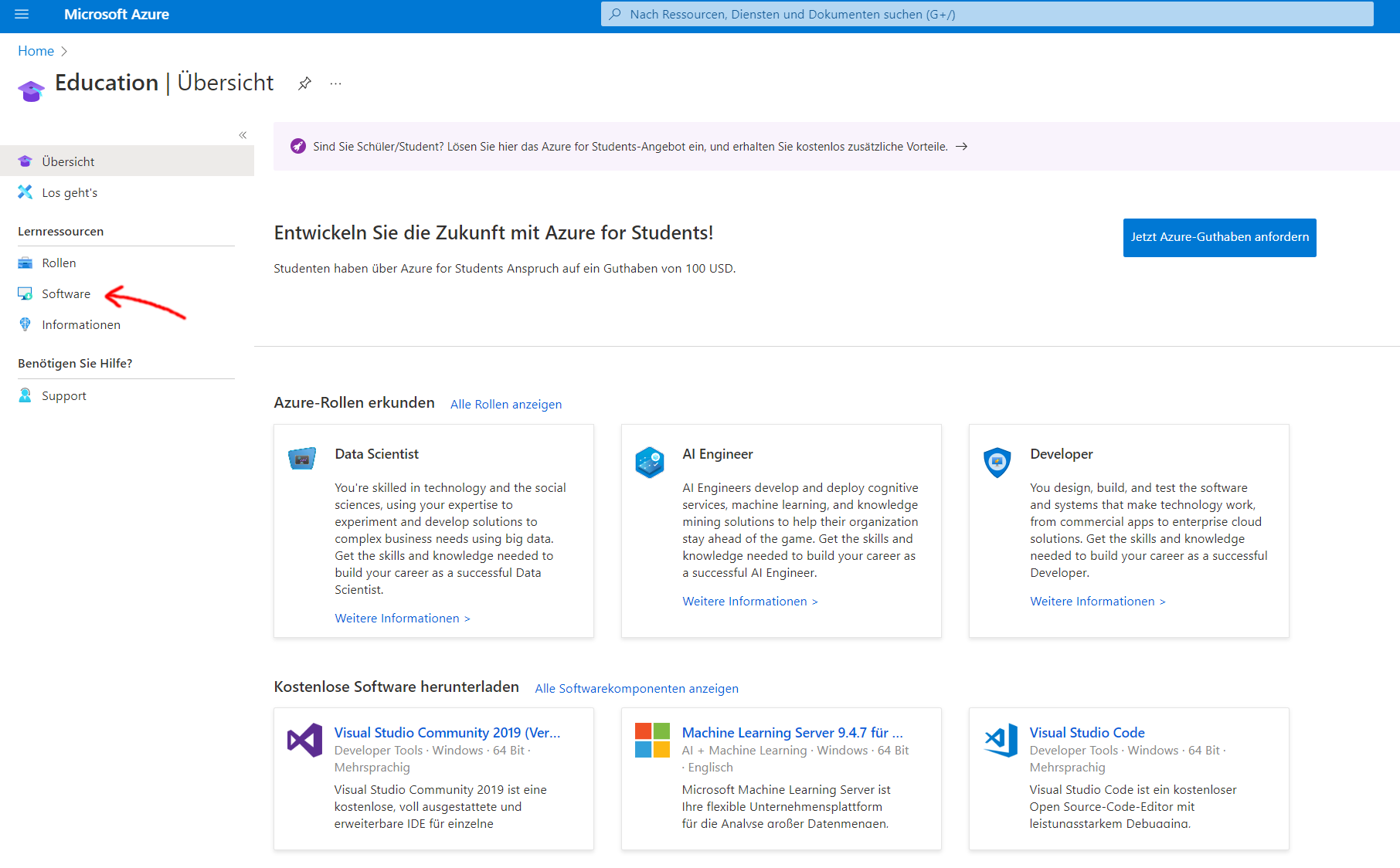The image size is (1400, 868).
Task: Open Support in the help section
Action: coord(63,395)
